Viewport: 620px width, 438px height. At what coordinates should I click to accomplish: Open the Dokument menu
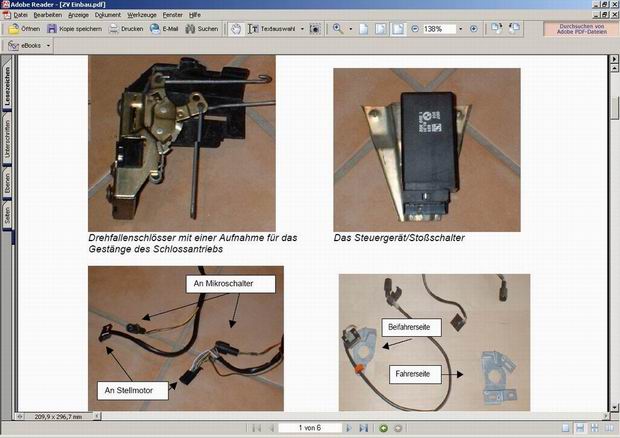click(x=108, y=15)
